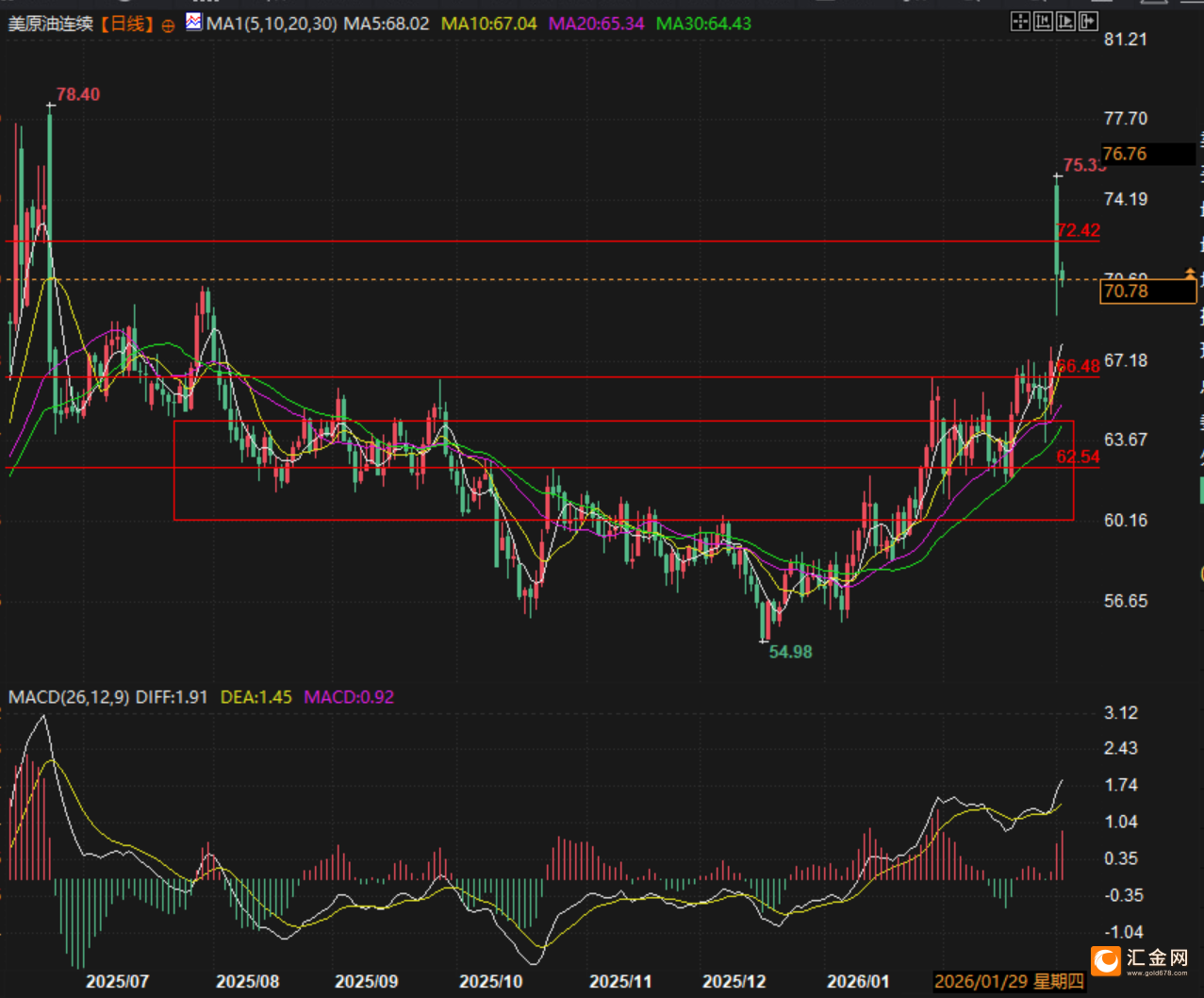Click the crosshair icon in top-right chart toolbar

click(1020, 22)
